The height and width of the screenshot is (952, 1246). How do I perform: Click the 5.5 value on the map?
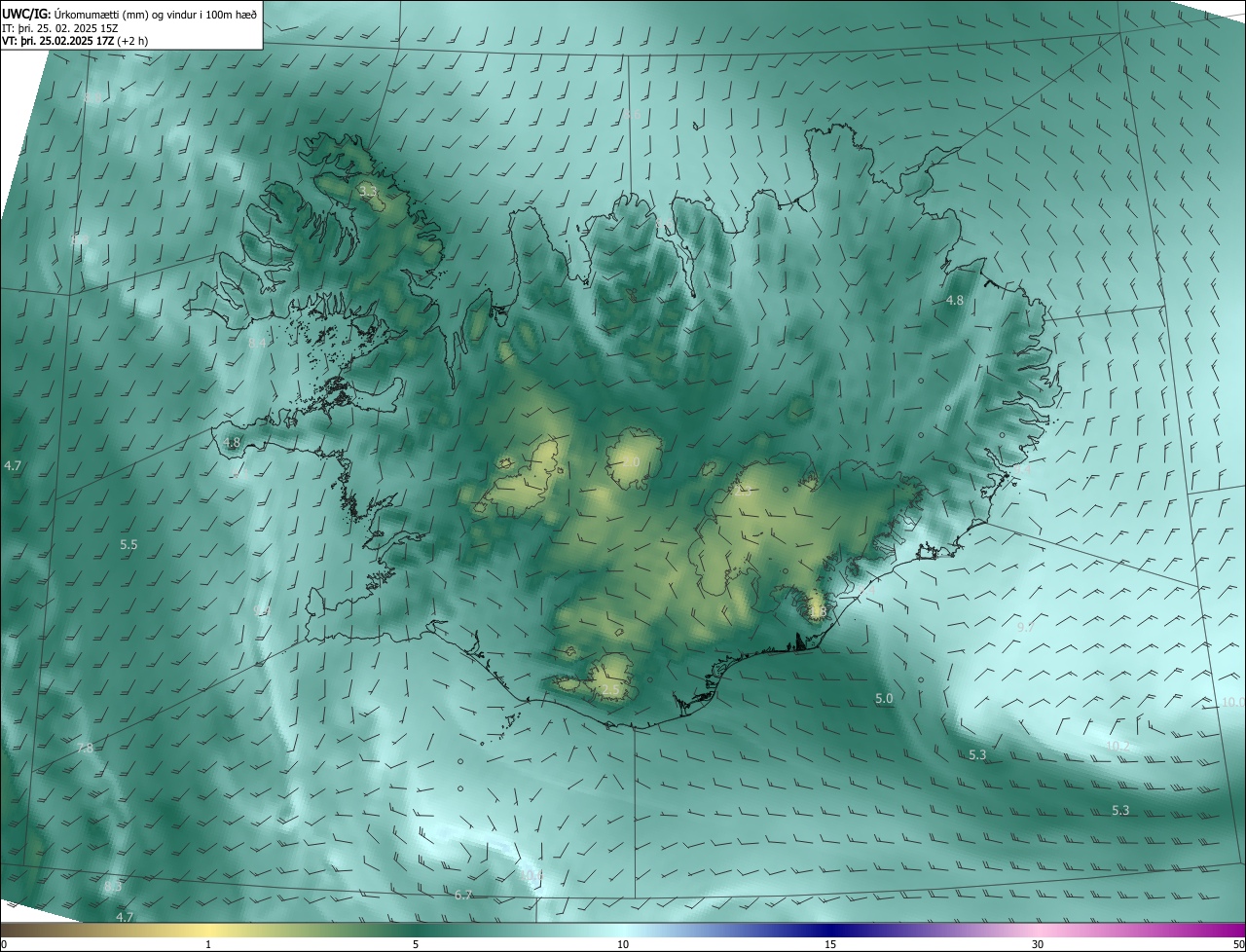128,545
